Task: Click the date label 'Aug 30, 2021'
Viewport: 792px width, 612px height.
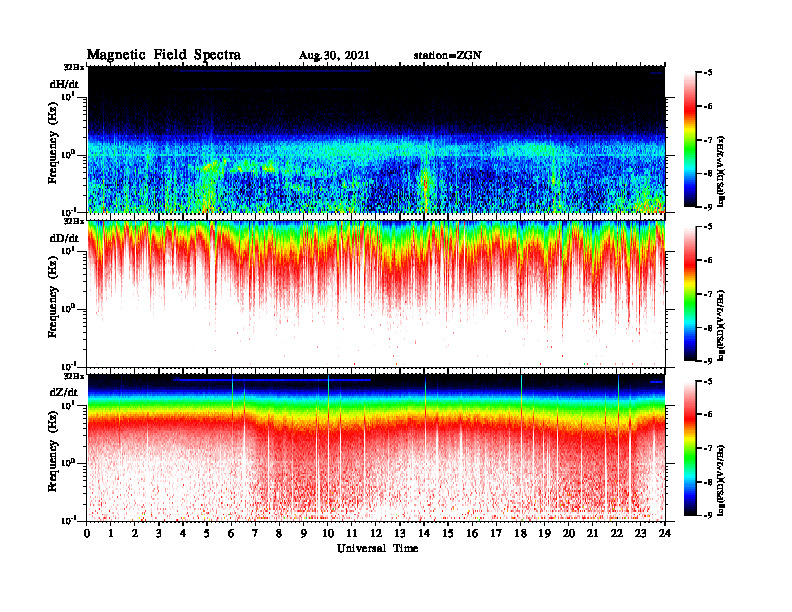Action: (334, 56)
